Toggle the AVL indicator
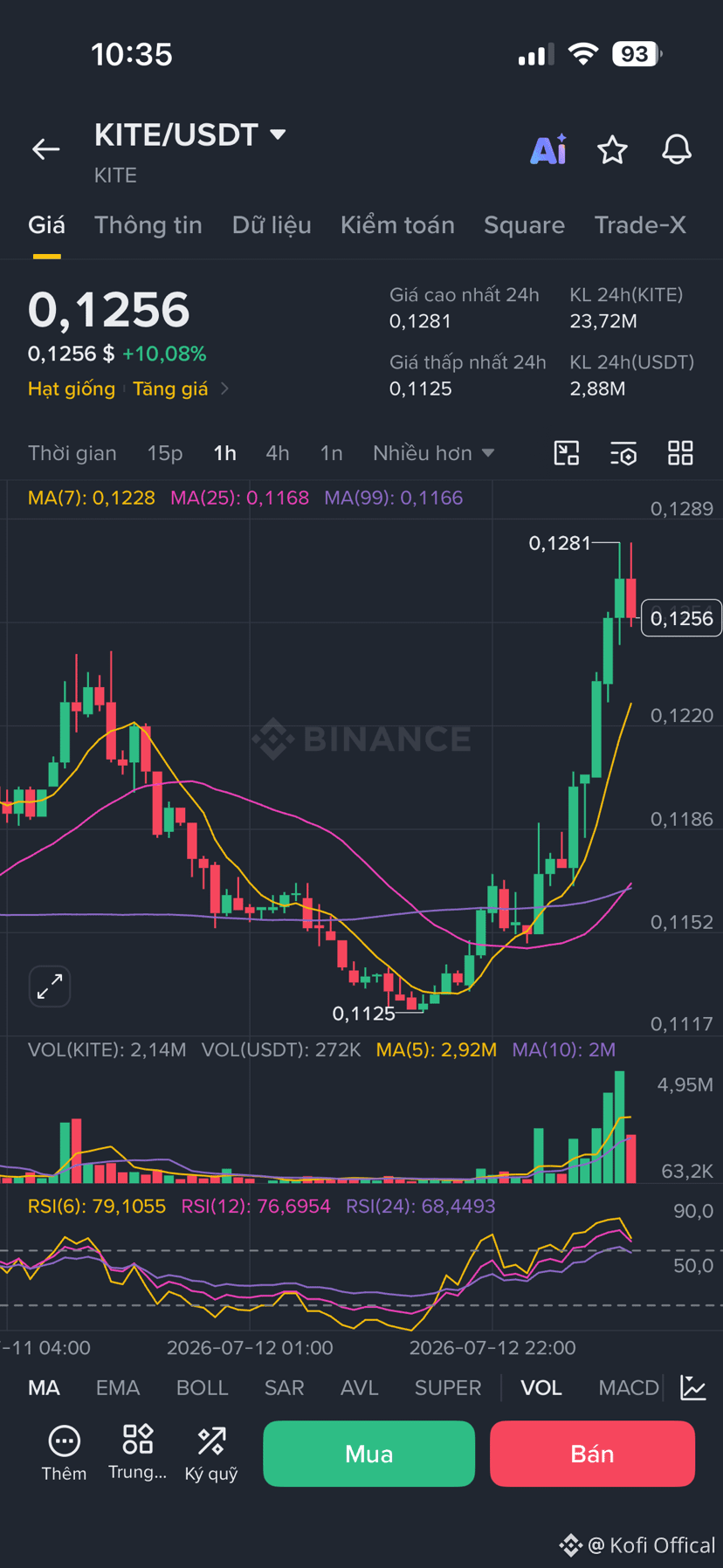Screen dimensions: 723x1568 (x=360, y=1387)
